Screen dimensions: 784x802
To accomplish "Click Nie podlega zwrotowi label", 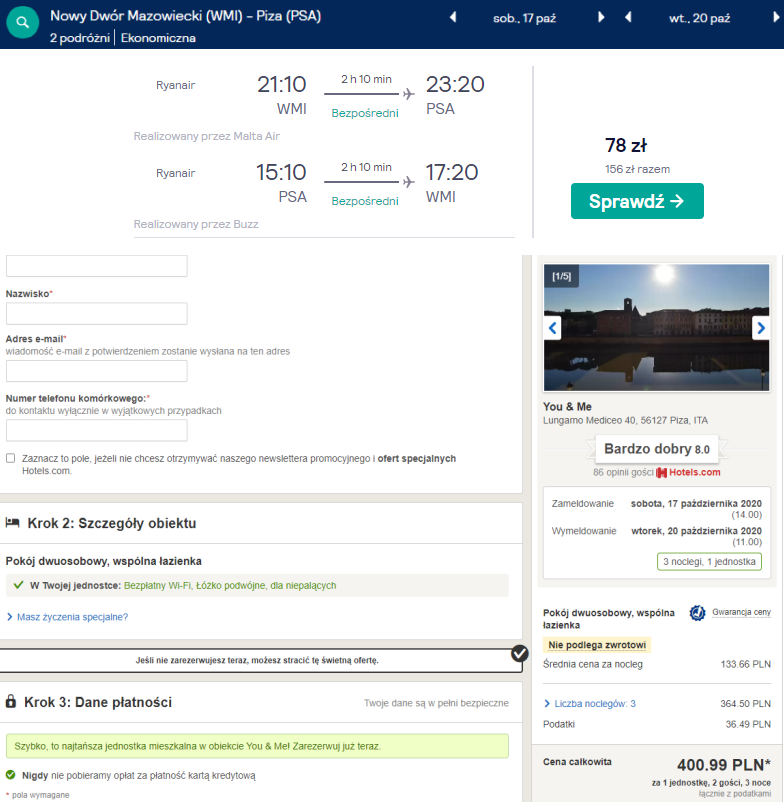I will pos(597,645).
